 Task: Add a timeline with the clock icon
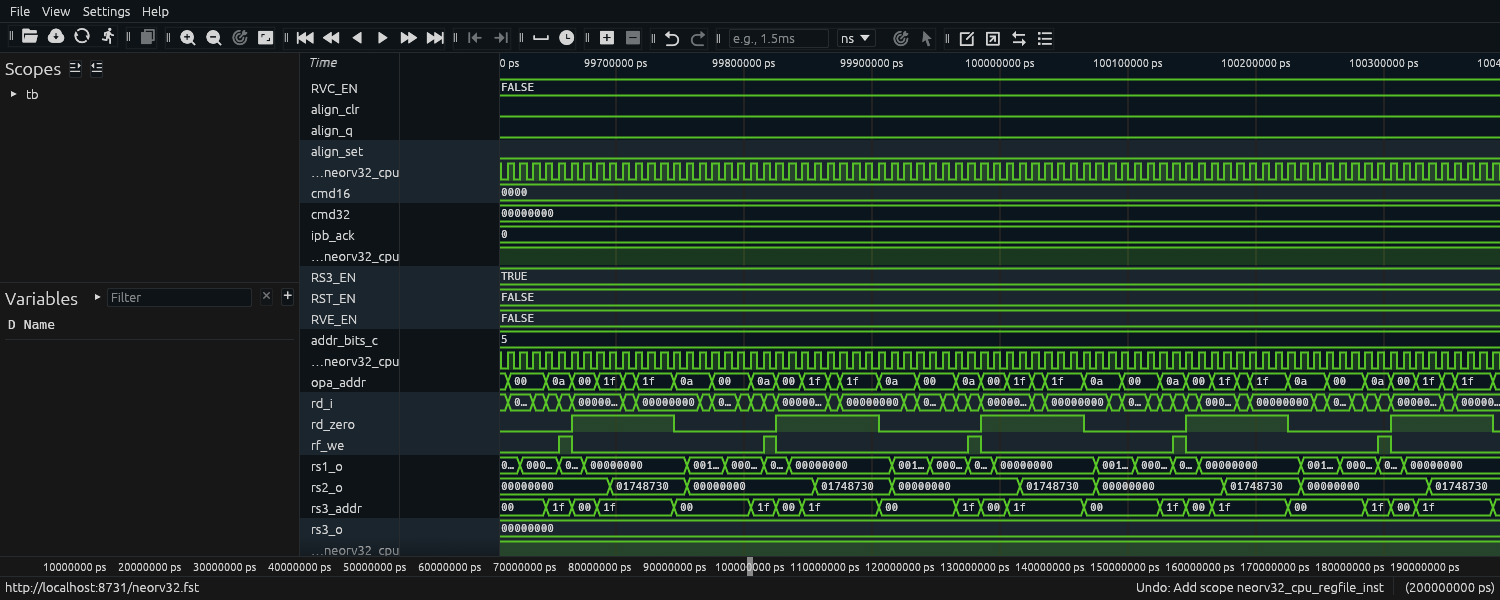(567, 38)
